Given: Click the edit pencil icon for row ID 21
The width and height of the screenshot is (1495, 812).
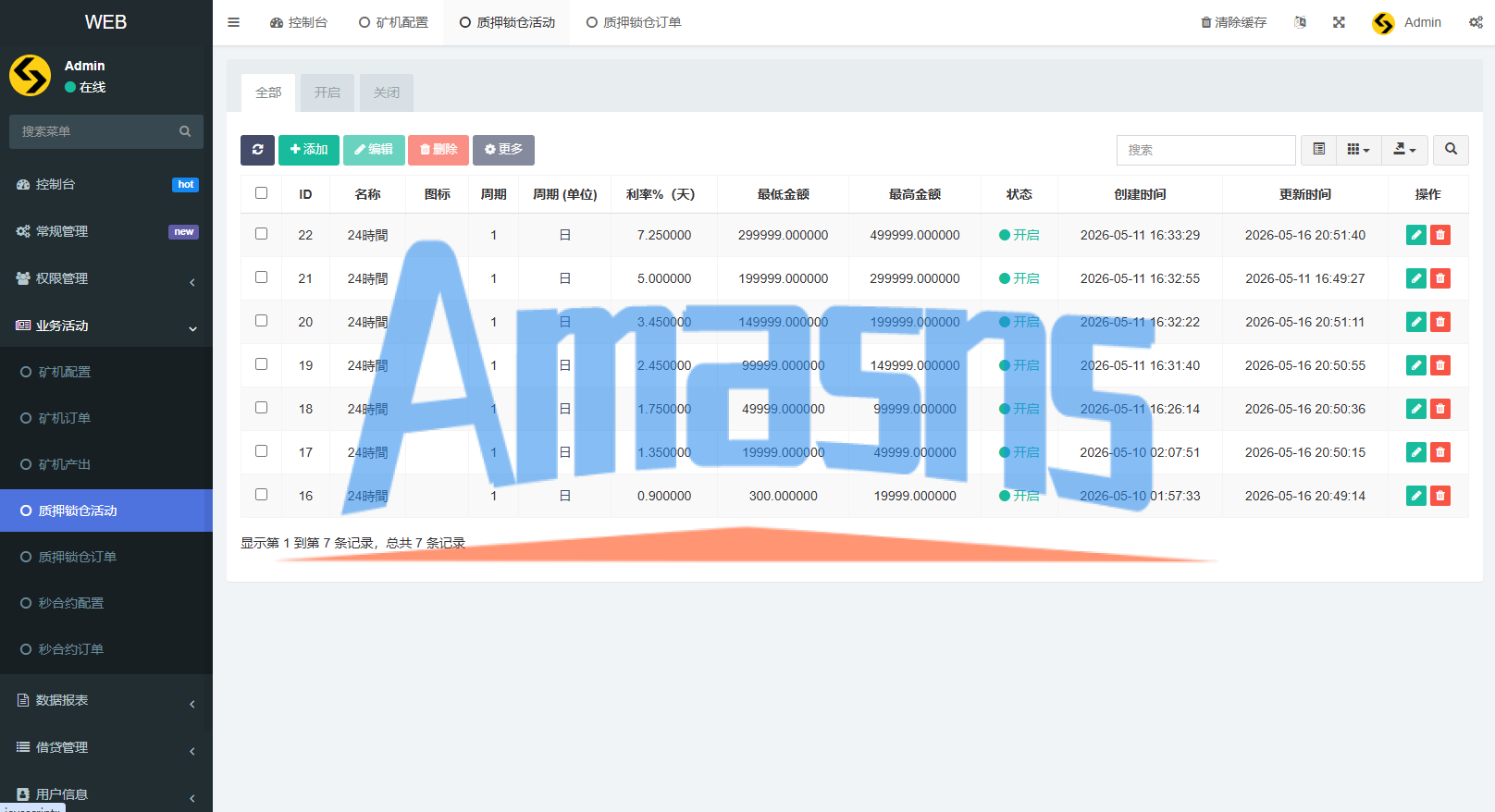Looking at the screenshot, I should pyautogui.click(x=1416, y=278).
